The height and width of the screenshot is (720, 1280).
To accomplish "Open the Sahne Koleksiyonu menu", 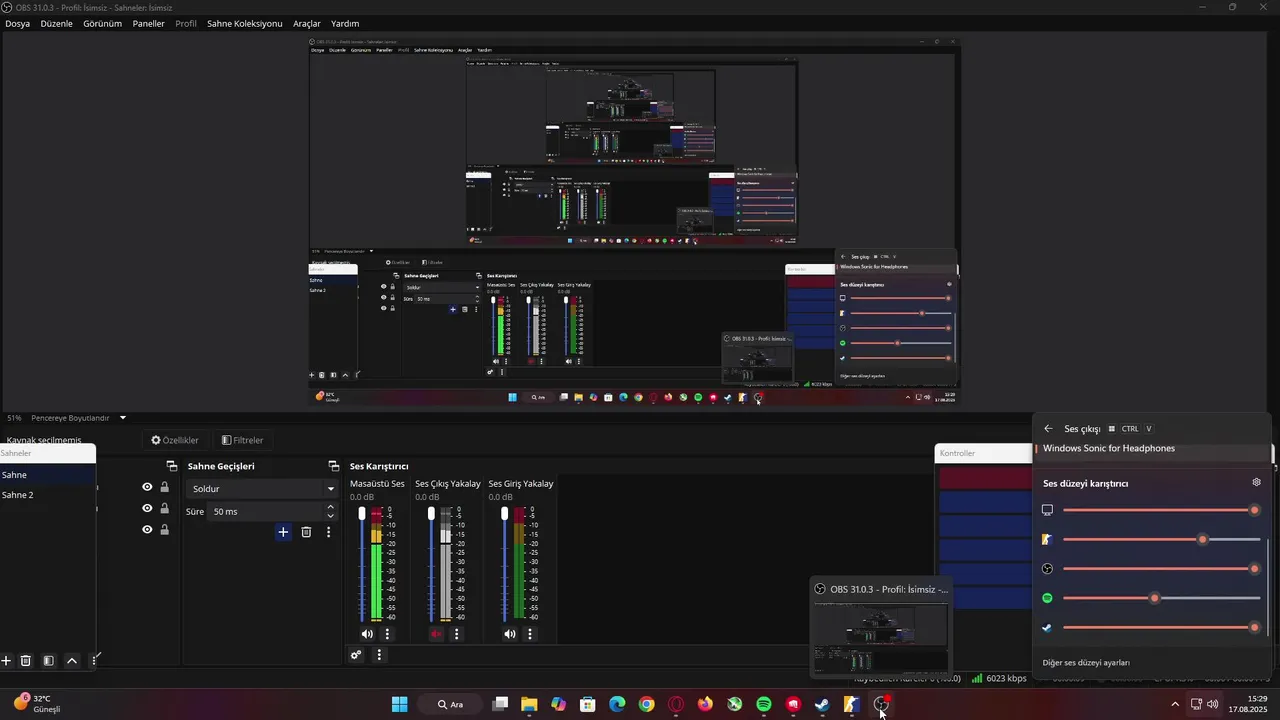I will click(x=244, y=23).
